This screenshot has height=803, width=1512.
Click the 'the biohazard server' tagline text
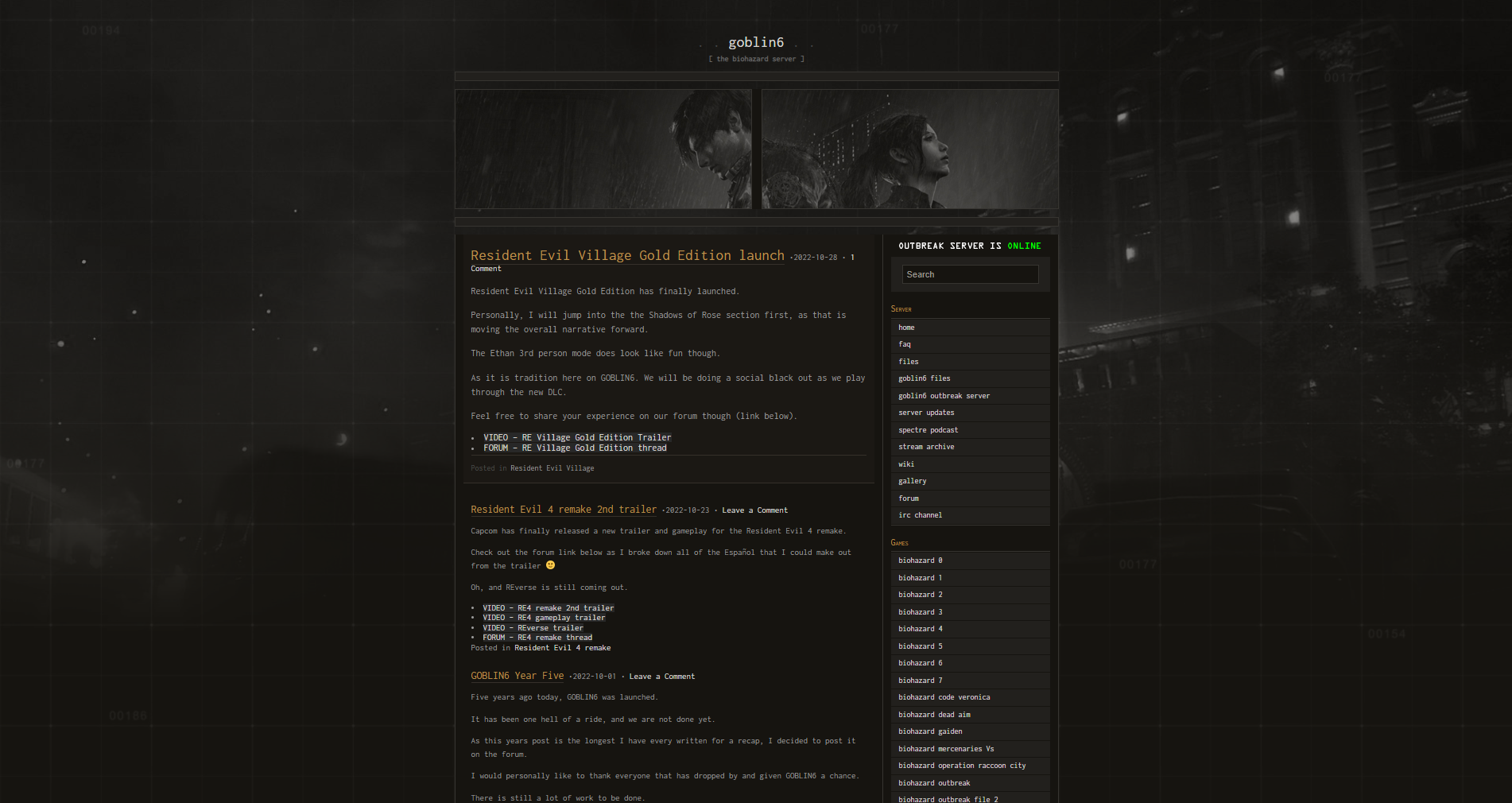click(756, 59)
